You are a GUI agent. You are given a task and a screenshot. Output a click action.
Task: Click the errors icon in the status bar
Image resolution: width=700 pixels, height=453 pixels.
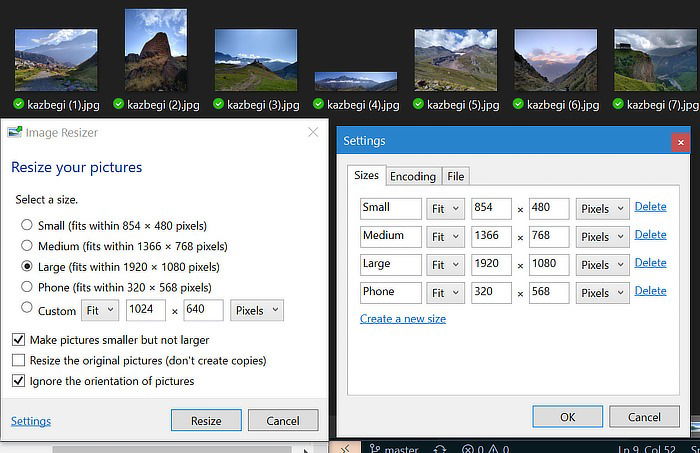467,449
